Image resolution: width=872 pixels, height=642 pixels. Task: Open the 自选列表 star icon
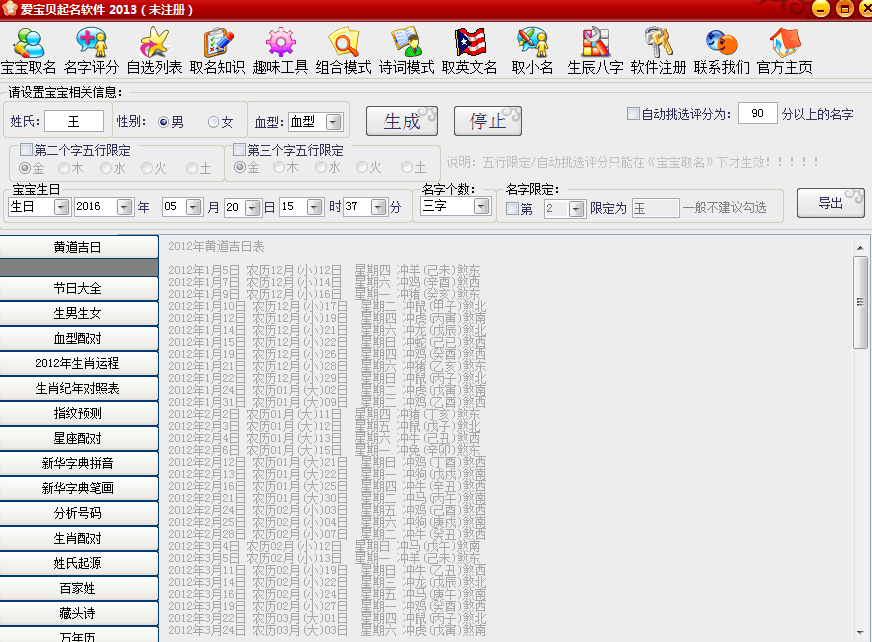point(154,51)
